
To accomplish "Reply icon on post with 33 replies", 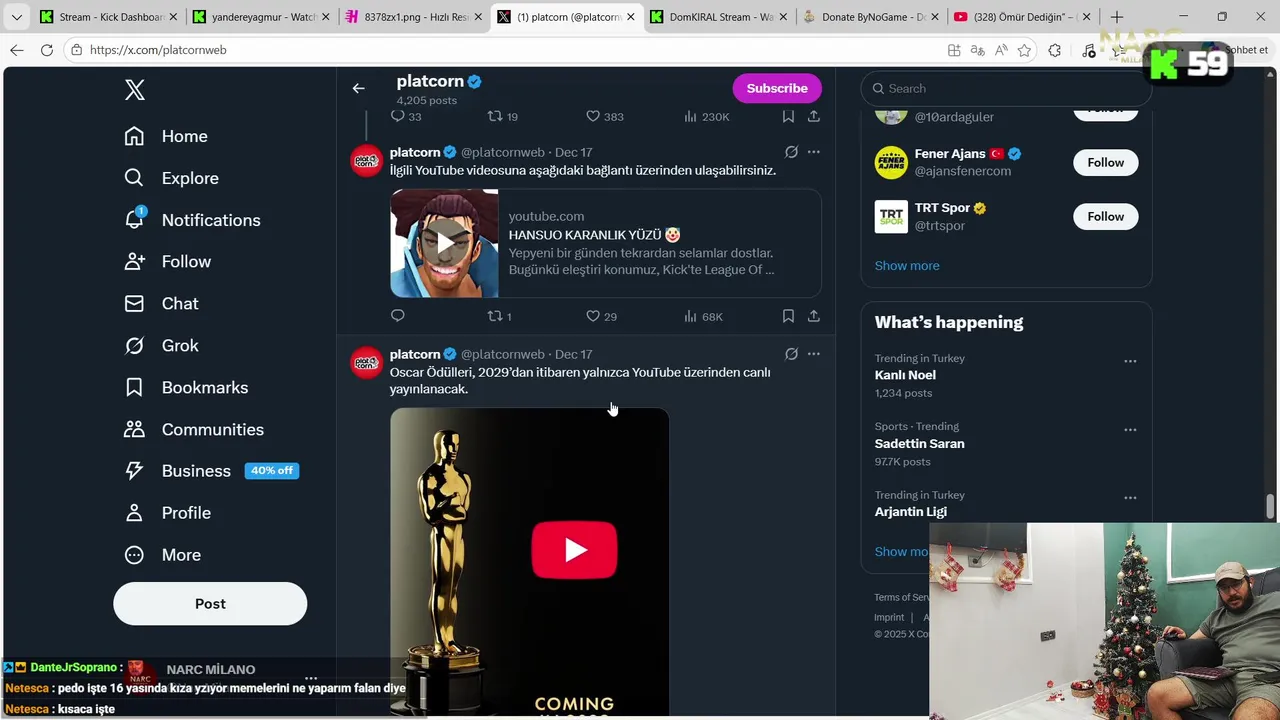I will click(397, 116).
